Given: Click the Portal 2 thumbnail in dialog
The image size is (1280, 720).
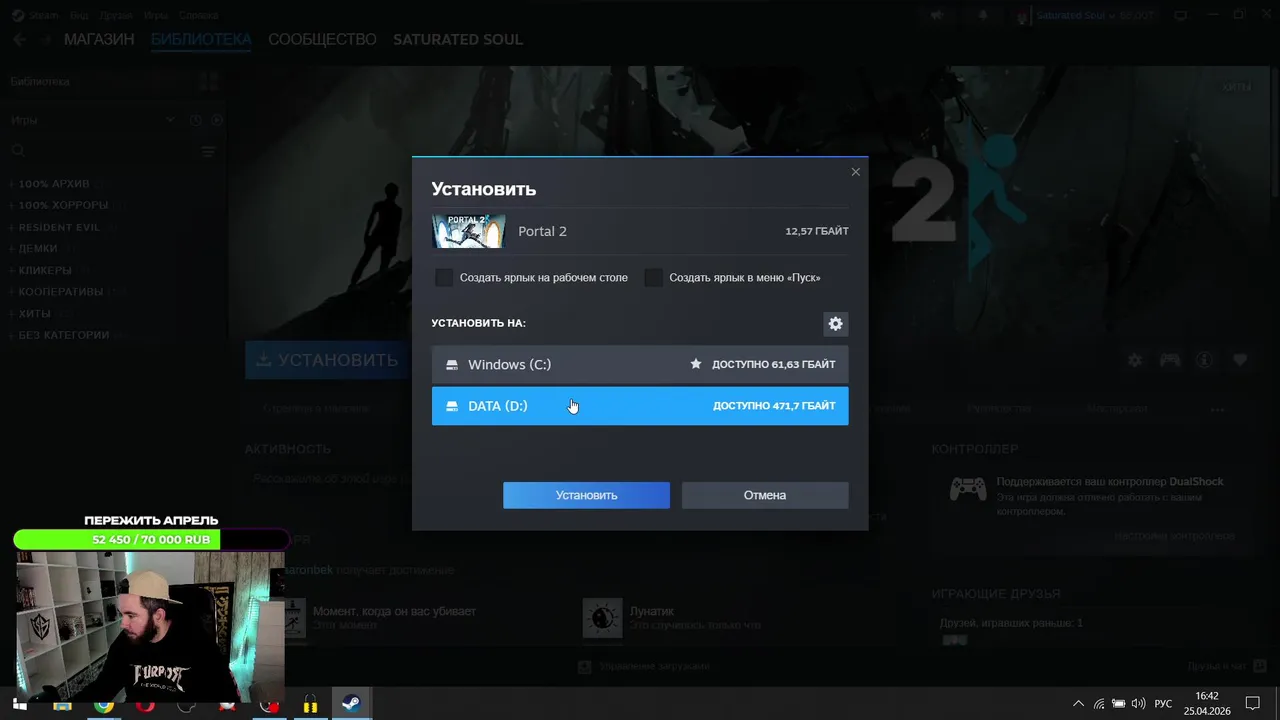Looking at the screenshot, I should (x=468, y=231).
